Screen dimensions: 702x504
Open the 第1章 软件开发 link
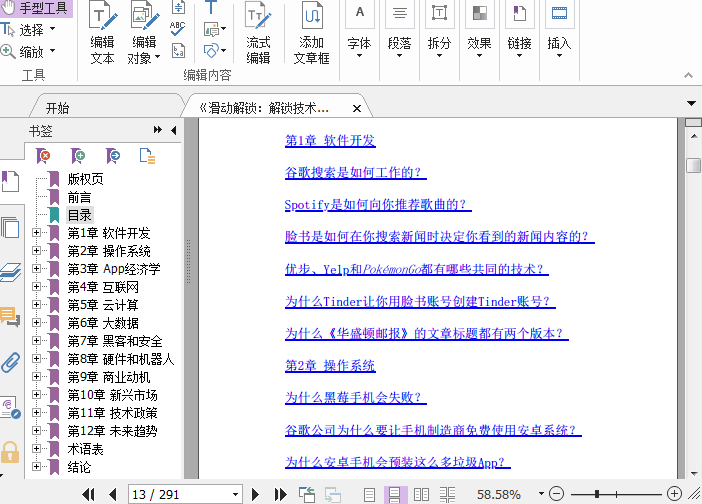pyautogui.click(x=330, y=141)
